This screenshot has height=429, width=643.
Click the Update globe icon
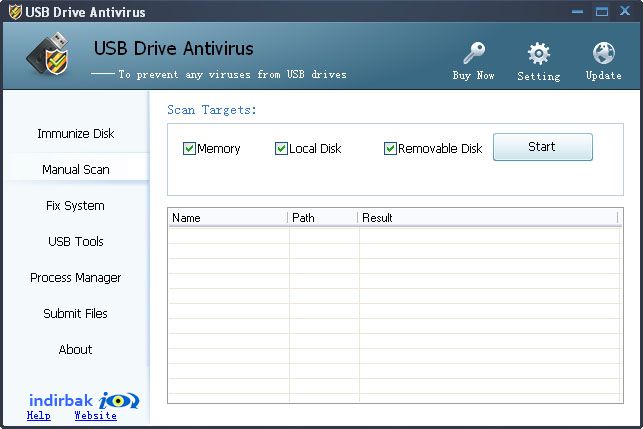coord(604,53)
